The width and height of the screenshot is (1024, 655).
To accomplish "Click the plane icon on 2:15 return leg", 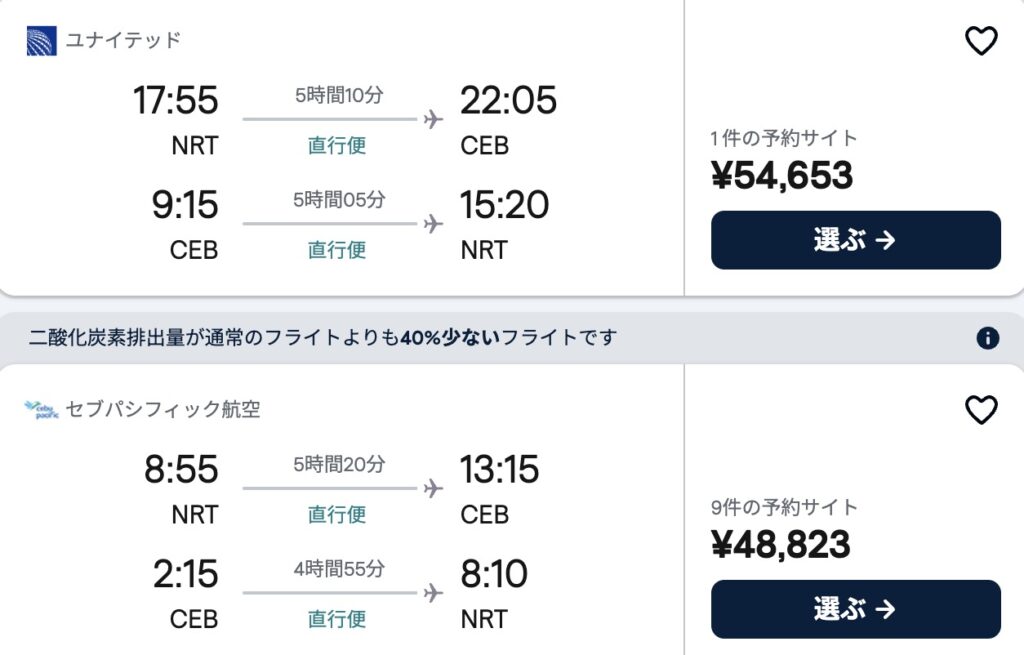I will 433,593.
